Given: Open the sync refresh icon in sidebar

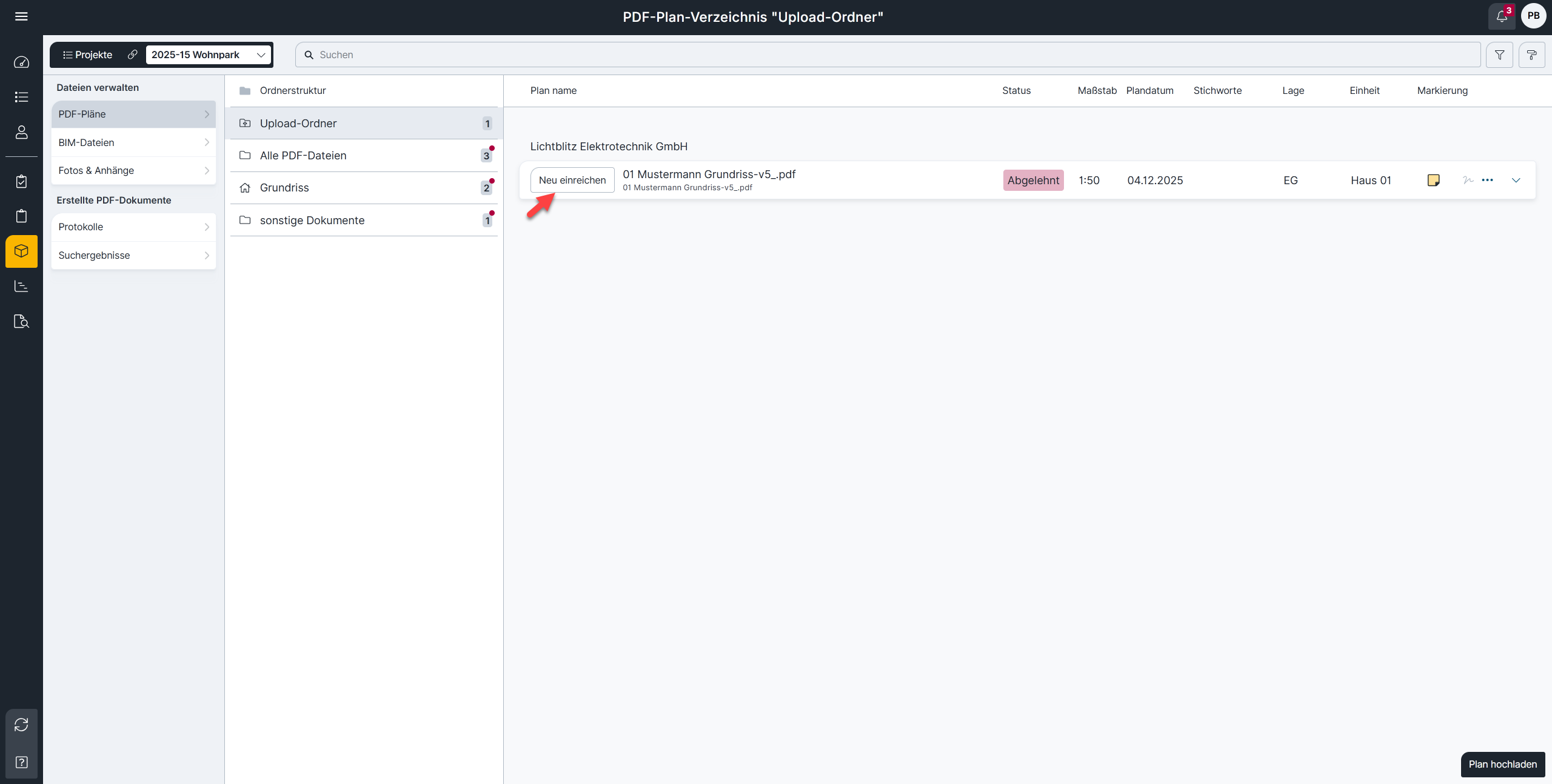Looking at the screenshot, I should pyautogui.click(x=21, y=725).
